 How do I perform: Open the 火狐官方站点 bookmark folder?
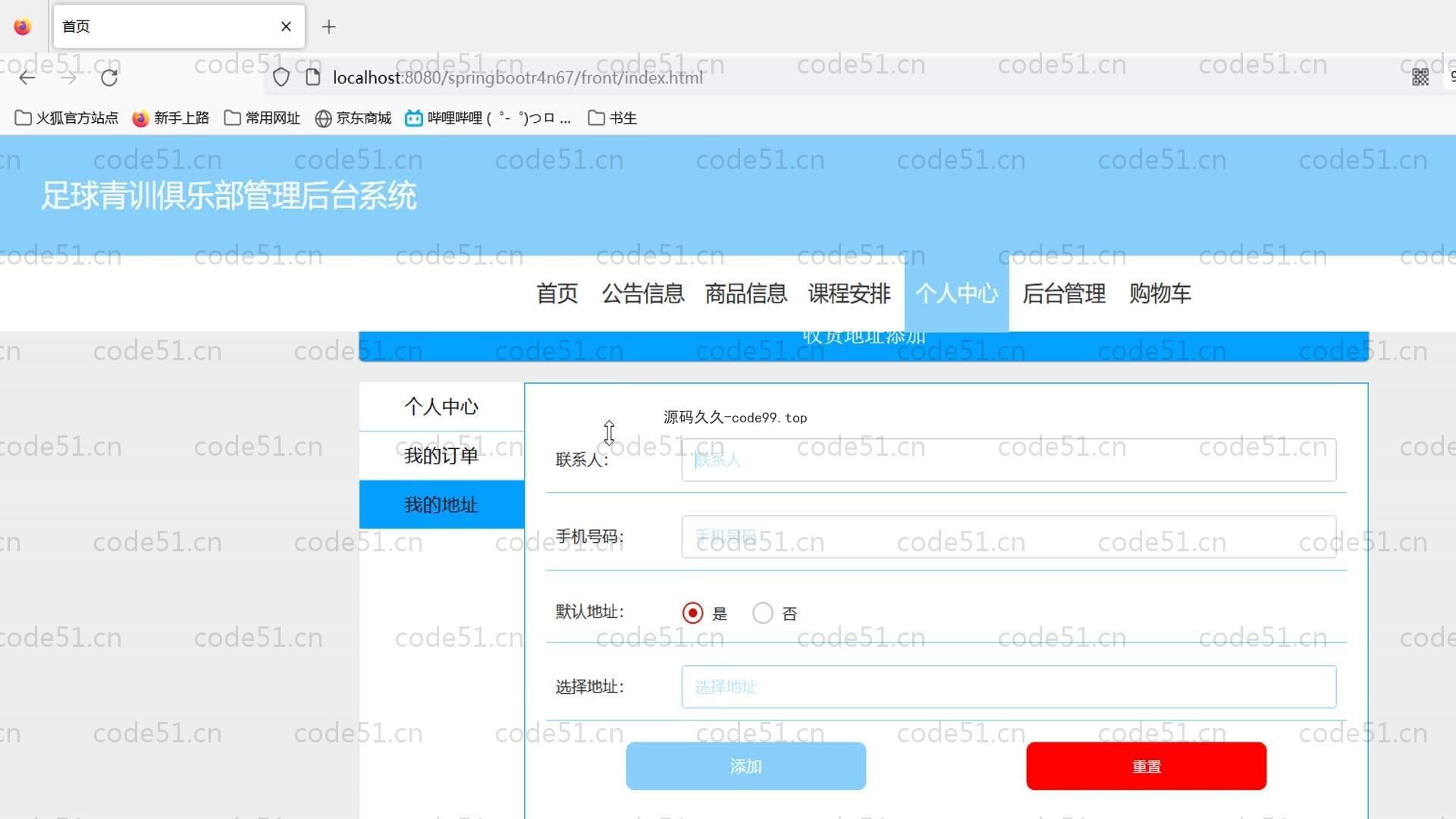point(67,118)
